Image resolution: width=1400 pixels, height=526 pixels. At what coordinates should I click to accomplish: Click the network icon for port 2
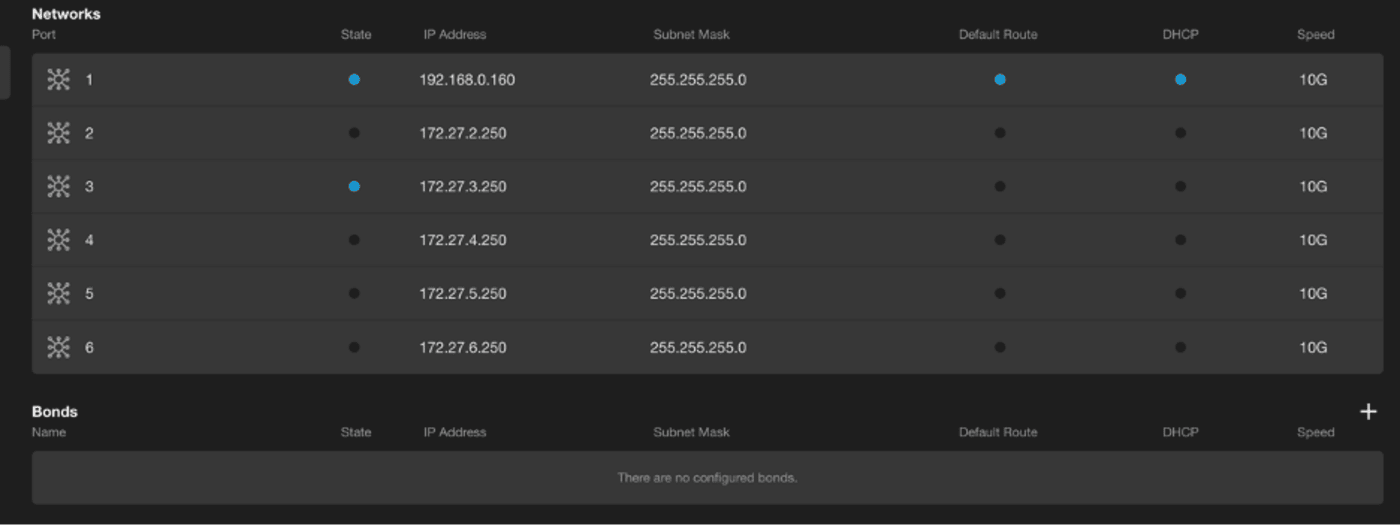click(x=58, y=133)
